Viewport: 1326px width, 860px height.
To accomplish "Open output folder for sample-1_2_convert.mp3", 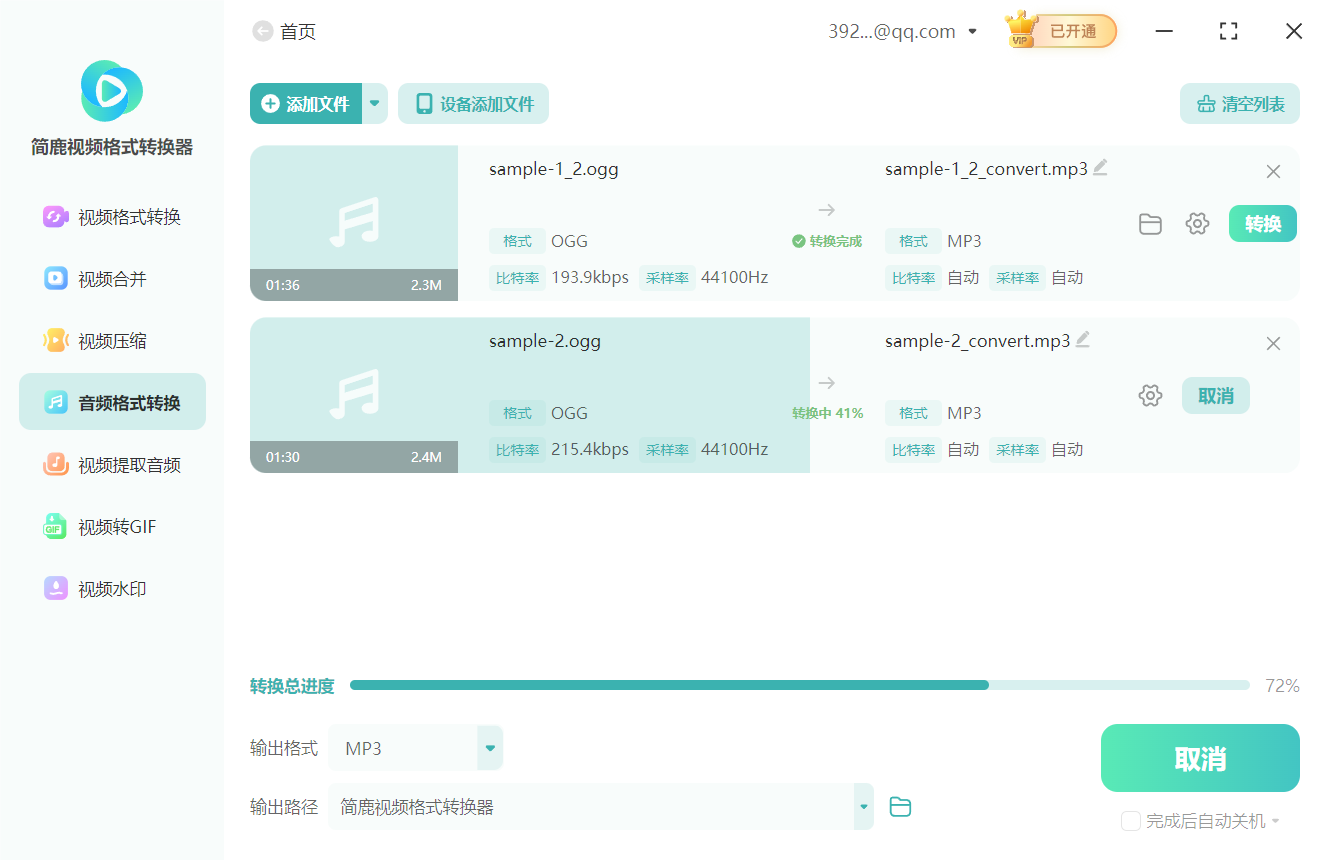I will coord(1150,224).
